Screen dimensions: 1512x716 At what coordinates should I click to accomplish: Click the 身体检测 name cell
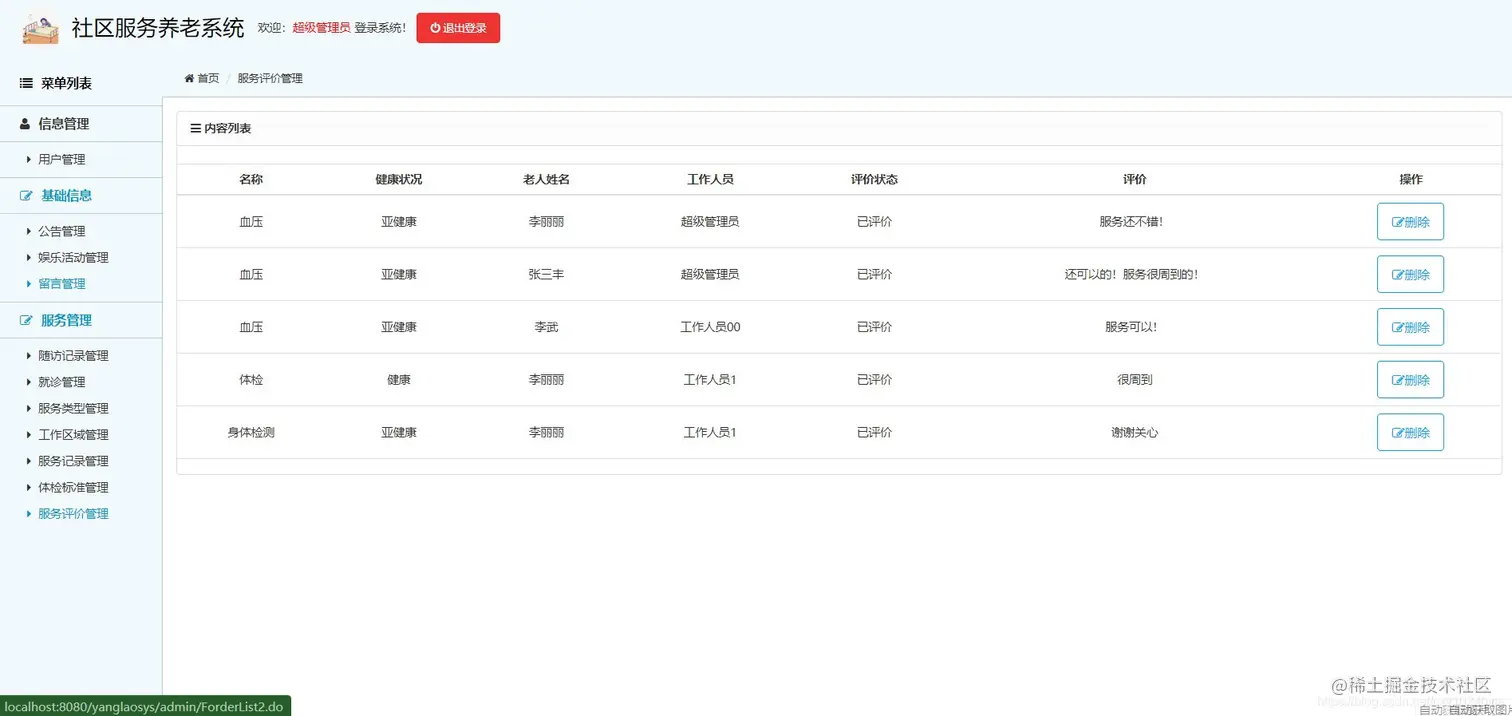tap(251, 433)
